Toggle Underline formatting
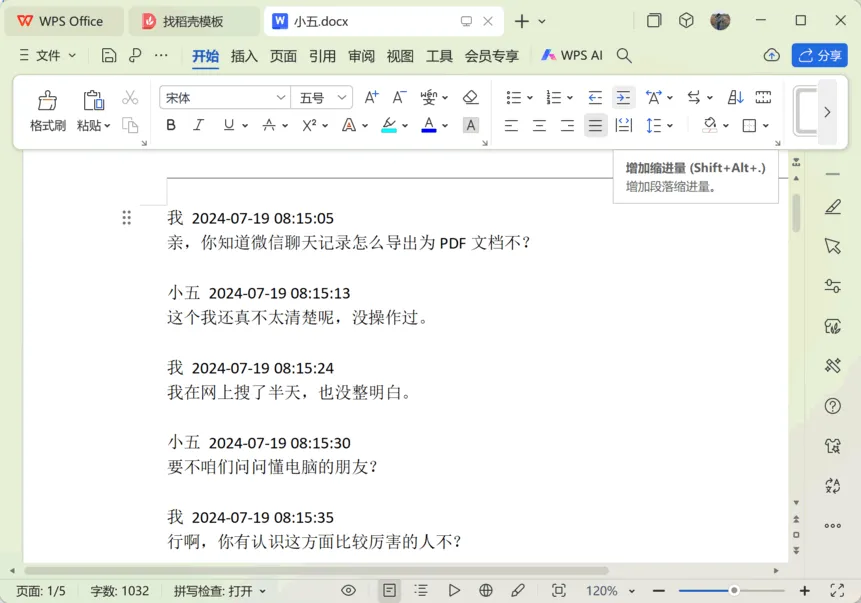 click(x=228, y=125)
